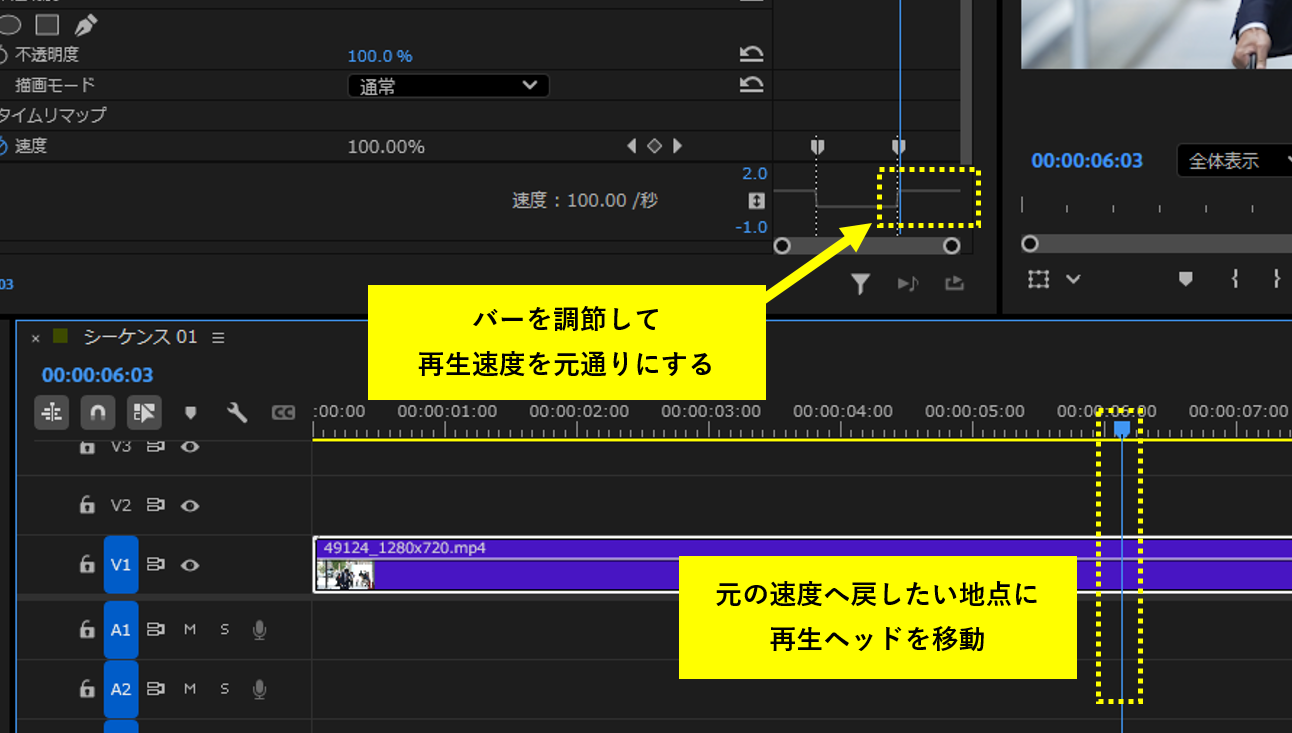Click the closed captions (CC) icon
1292x733 pixels.
(283, 412)
